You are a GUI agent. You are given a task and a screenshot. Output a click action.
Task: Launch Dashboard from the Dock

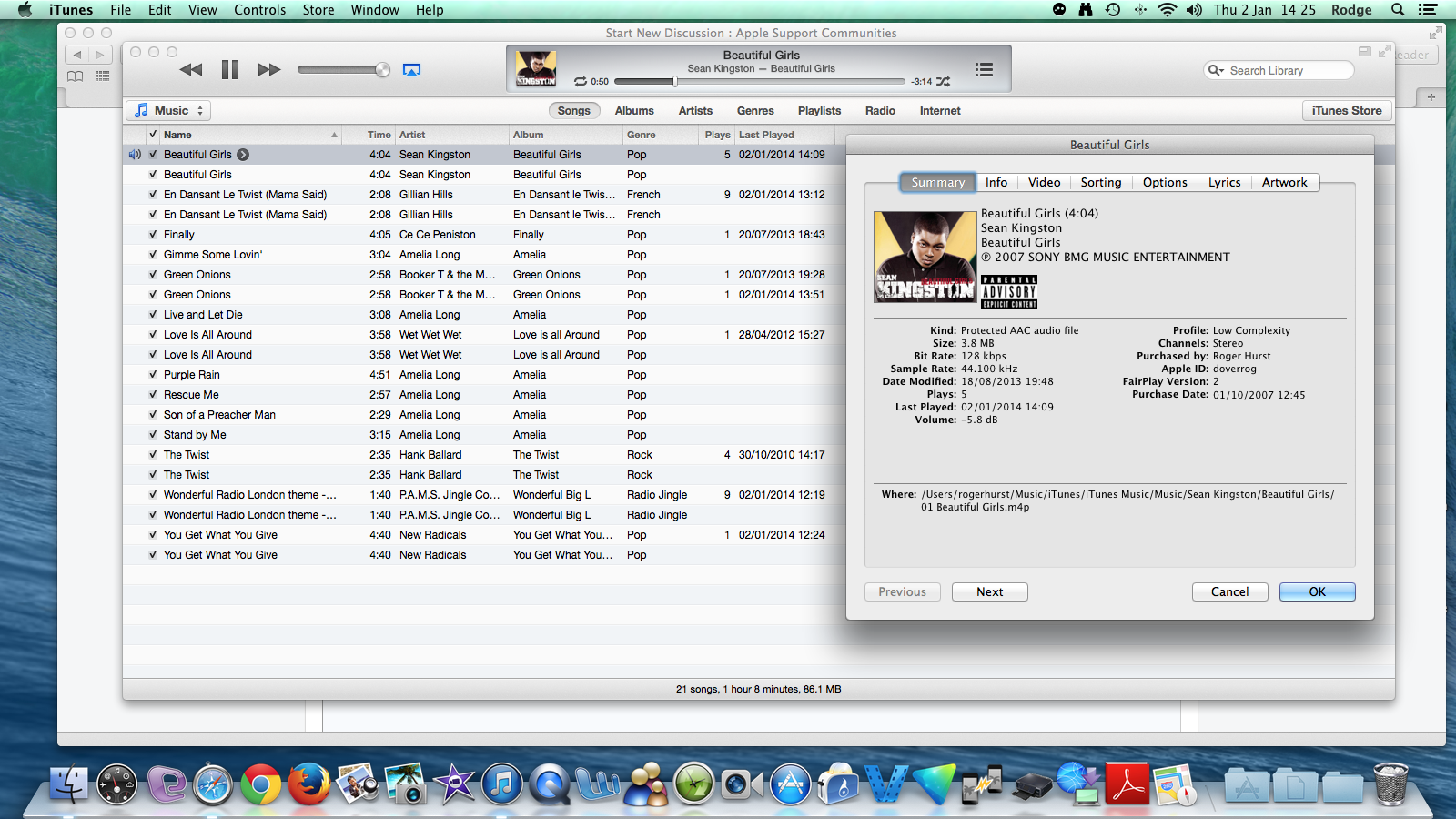tap(117, 784)
